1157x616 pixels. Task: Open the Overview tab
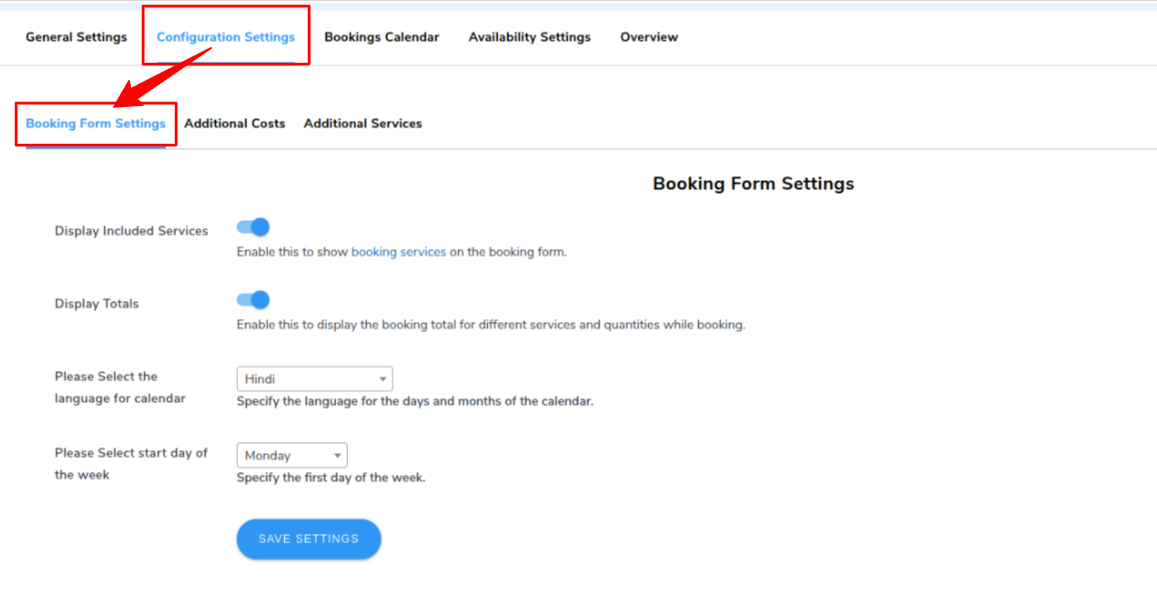[649, 37]
